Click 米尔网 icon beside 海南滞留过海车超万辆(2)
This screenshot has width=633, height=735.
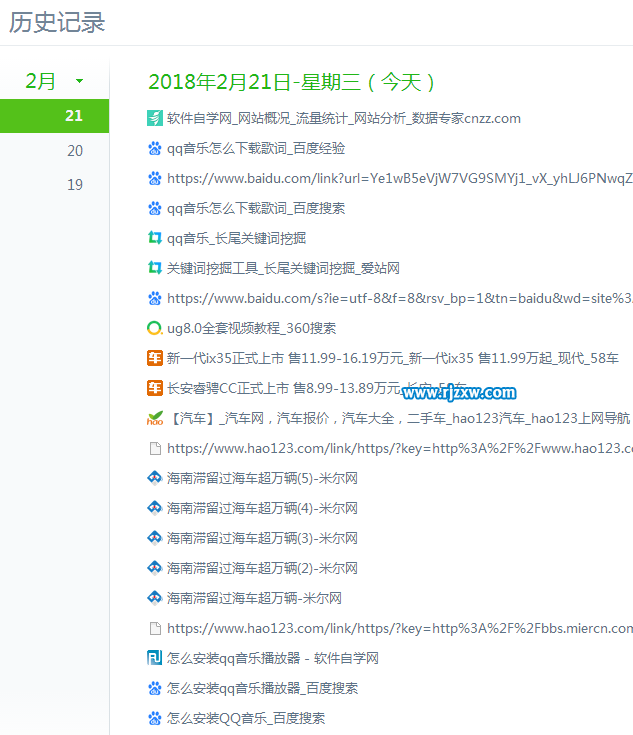tap(155, 568)
